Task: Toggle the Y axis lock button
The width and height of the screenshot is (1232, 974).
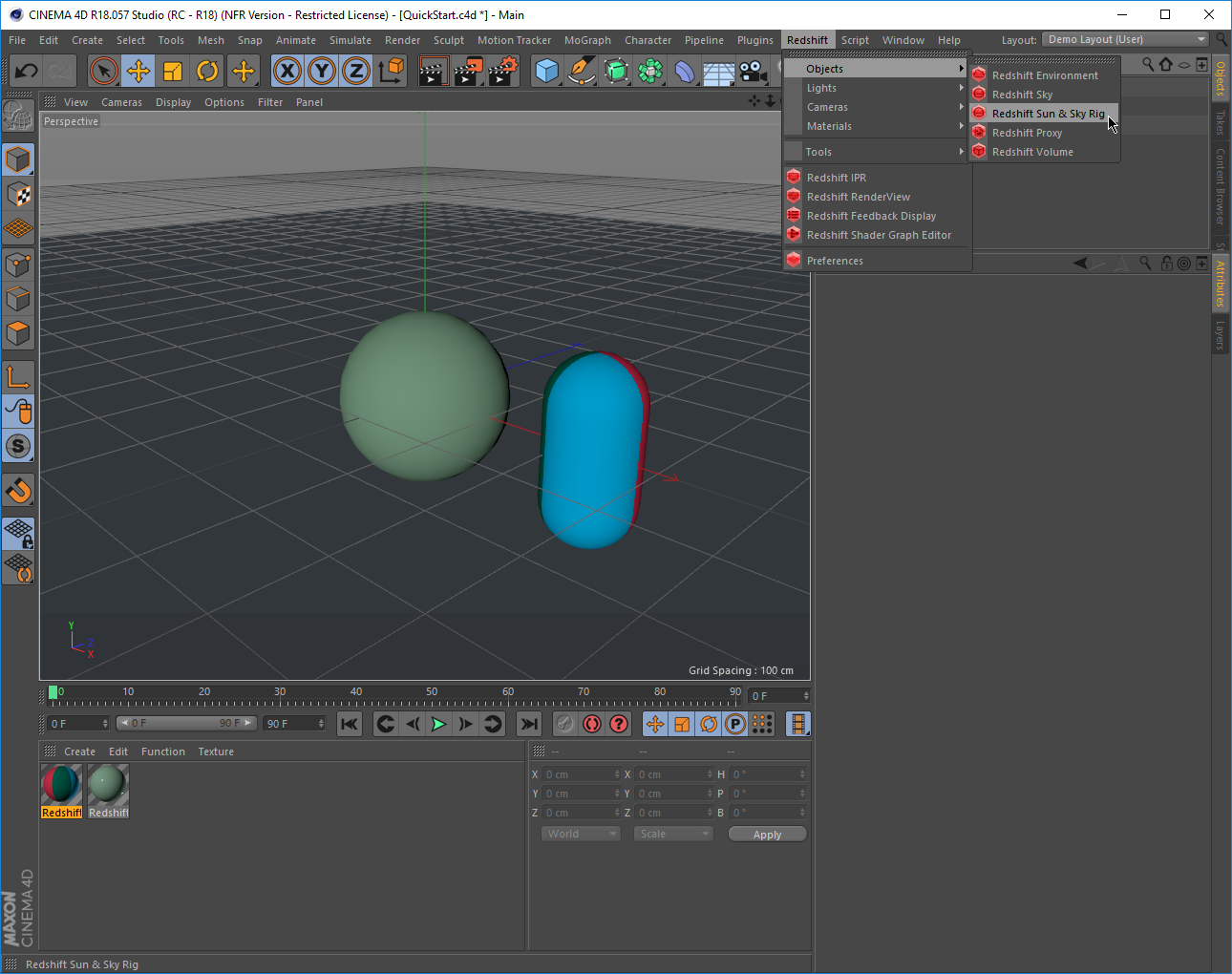Action: (x=322, y=71)
